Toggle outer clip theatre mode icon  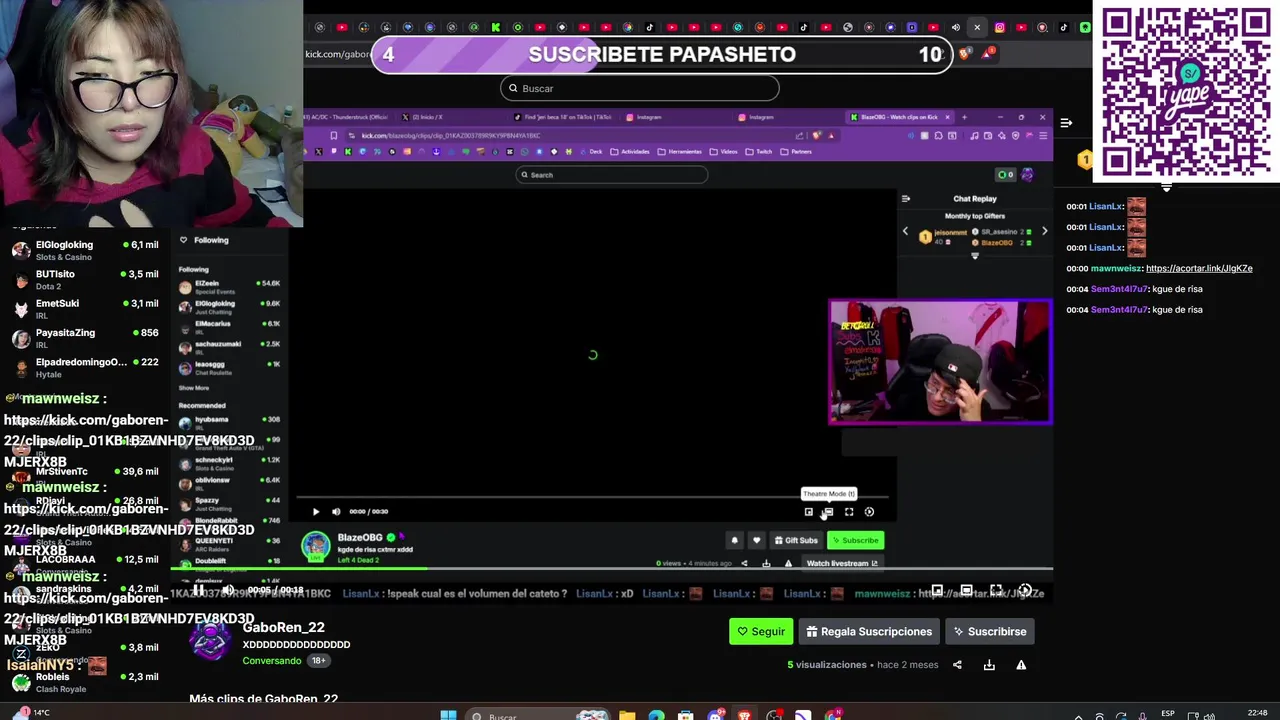point(966,591)
